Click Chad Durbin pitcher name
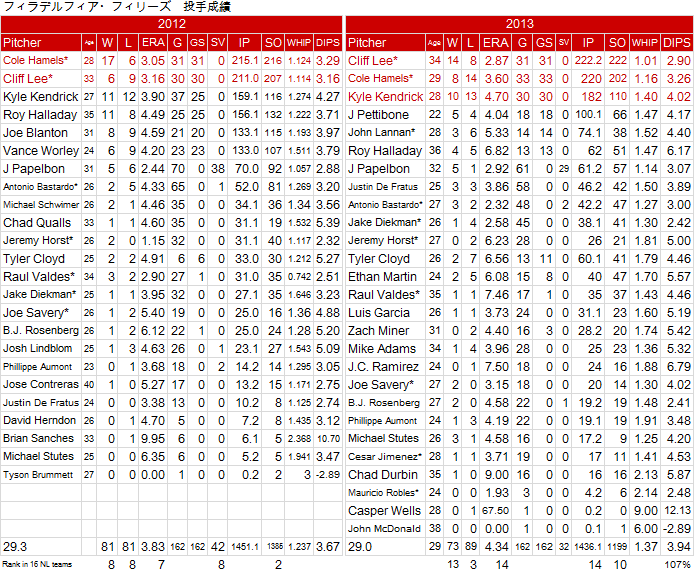This screenshot has width=694, height=569. tap(383, 475)
